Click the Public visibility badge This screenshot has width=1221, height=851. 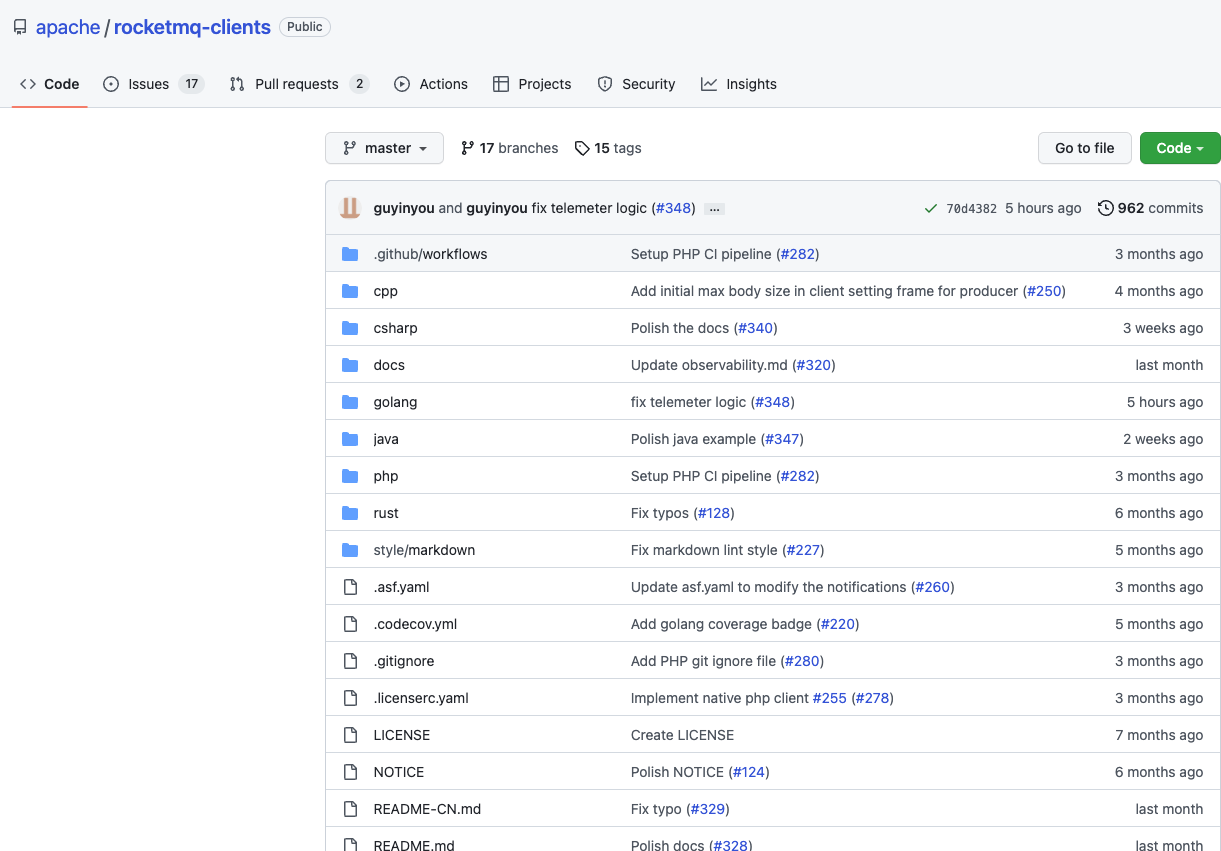[305, 27]
